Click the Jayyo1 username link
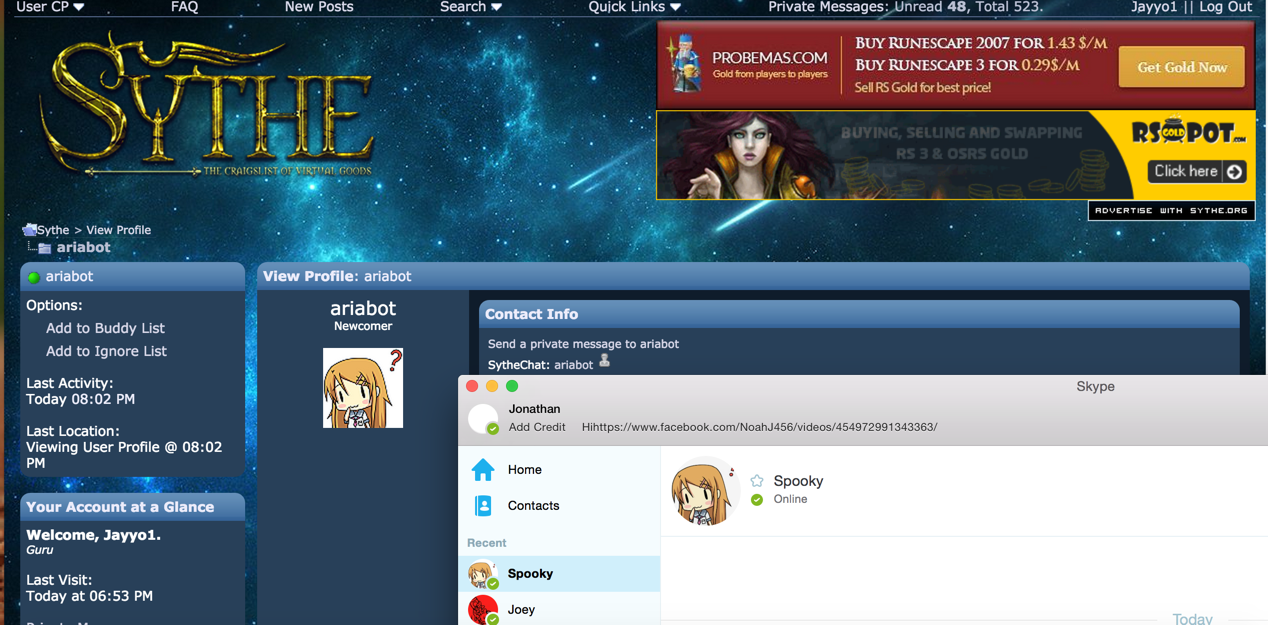The image size is (1268, 625). coord(1154,7)
